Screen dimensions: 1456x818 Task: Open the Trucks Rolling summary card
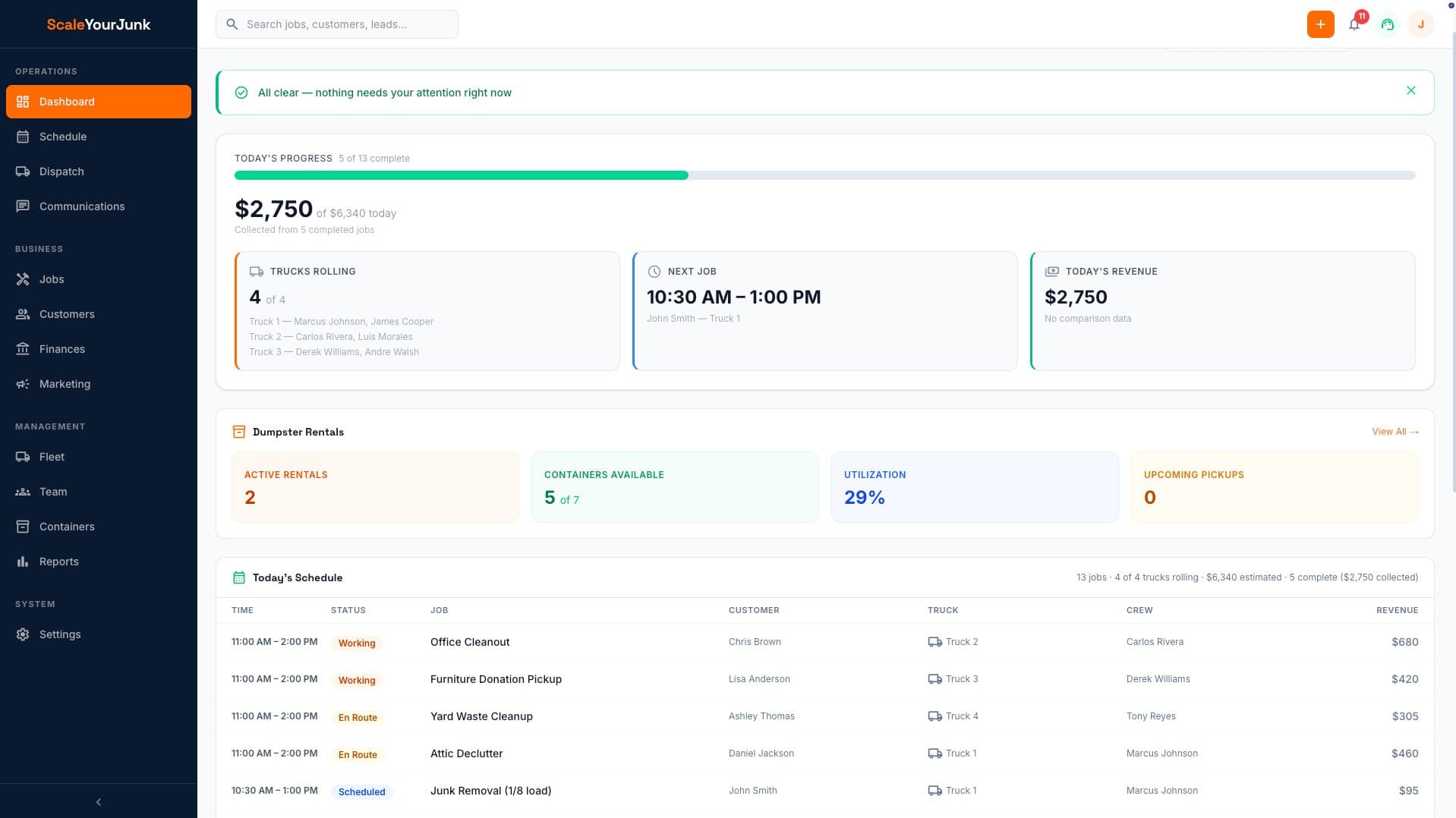coord(427,311)
